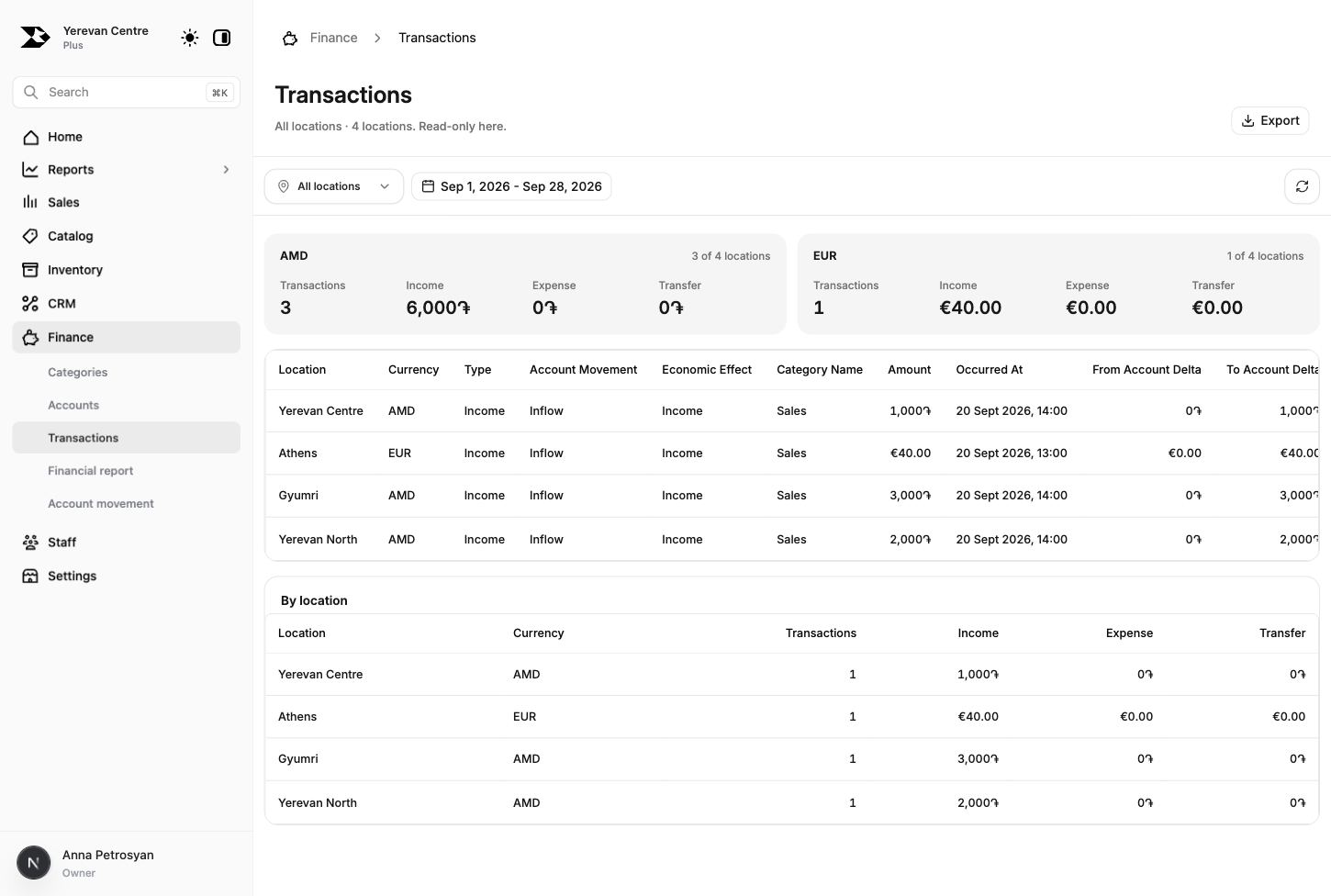The height and width of the screenshot is (896, 1331).
Task: Select Transactions in the sidebar
Action: [127, 438]
